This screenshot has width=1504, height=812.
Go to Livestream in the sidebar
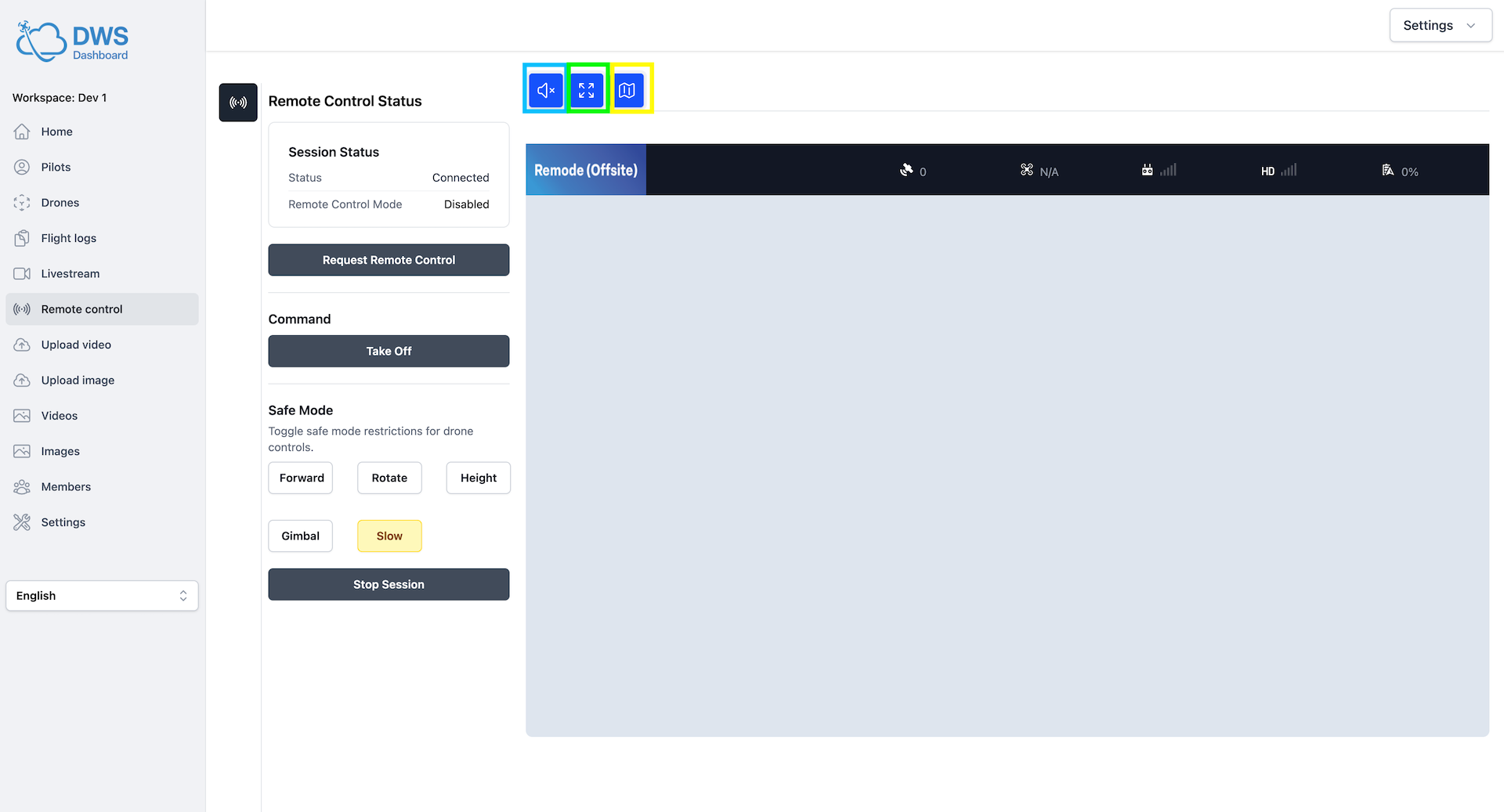pos(70,273)
